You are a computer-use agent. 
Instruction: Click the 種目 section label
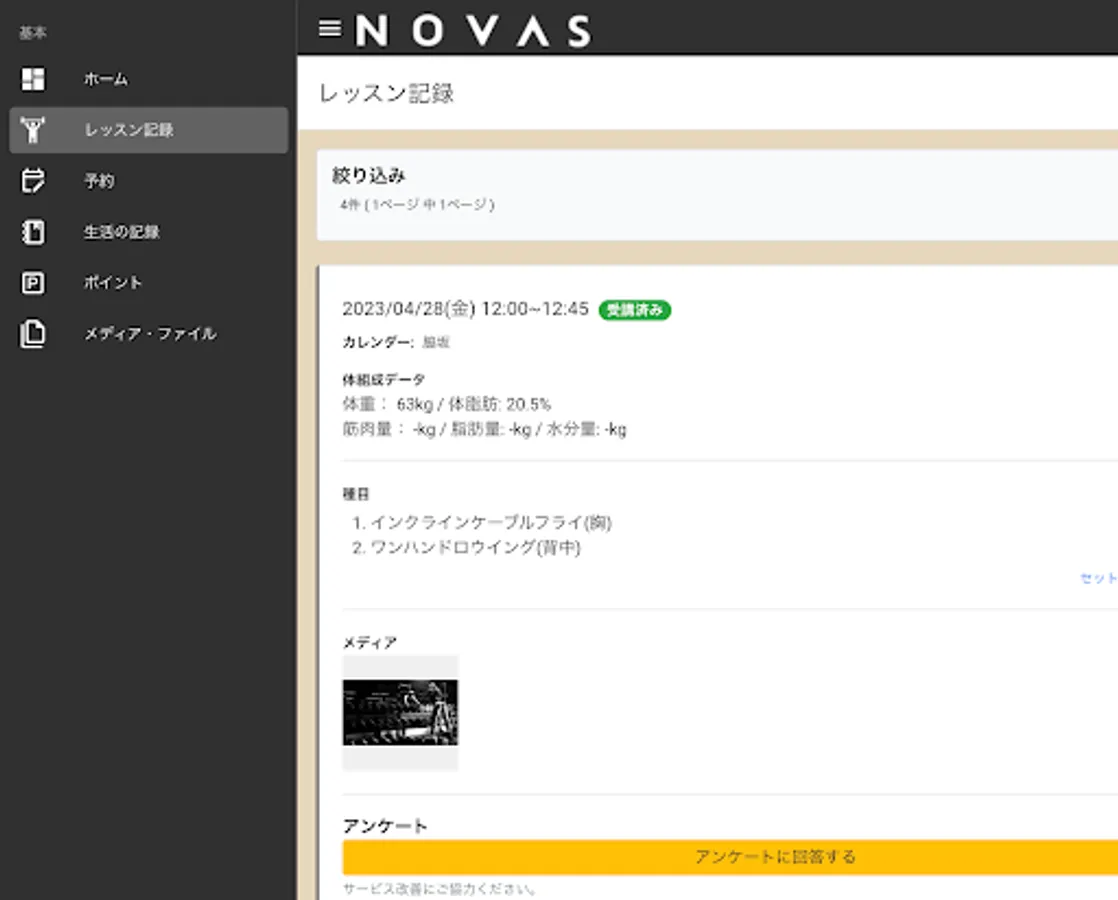(x=356, y=494)
